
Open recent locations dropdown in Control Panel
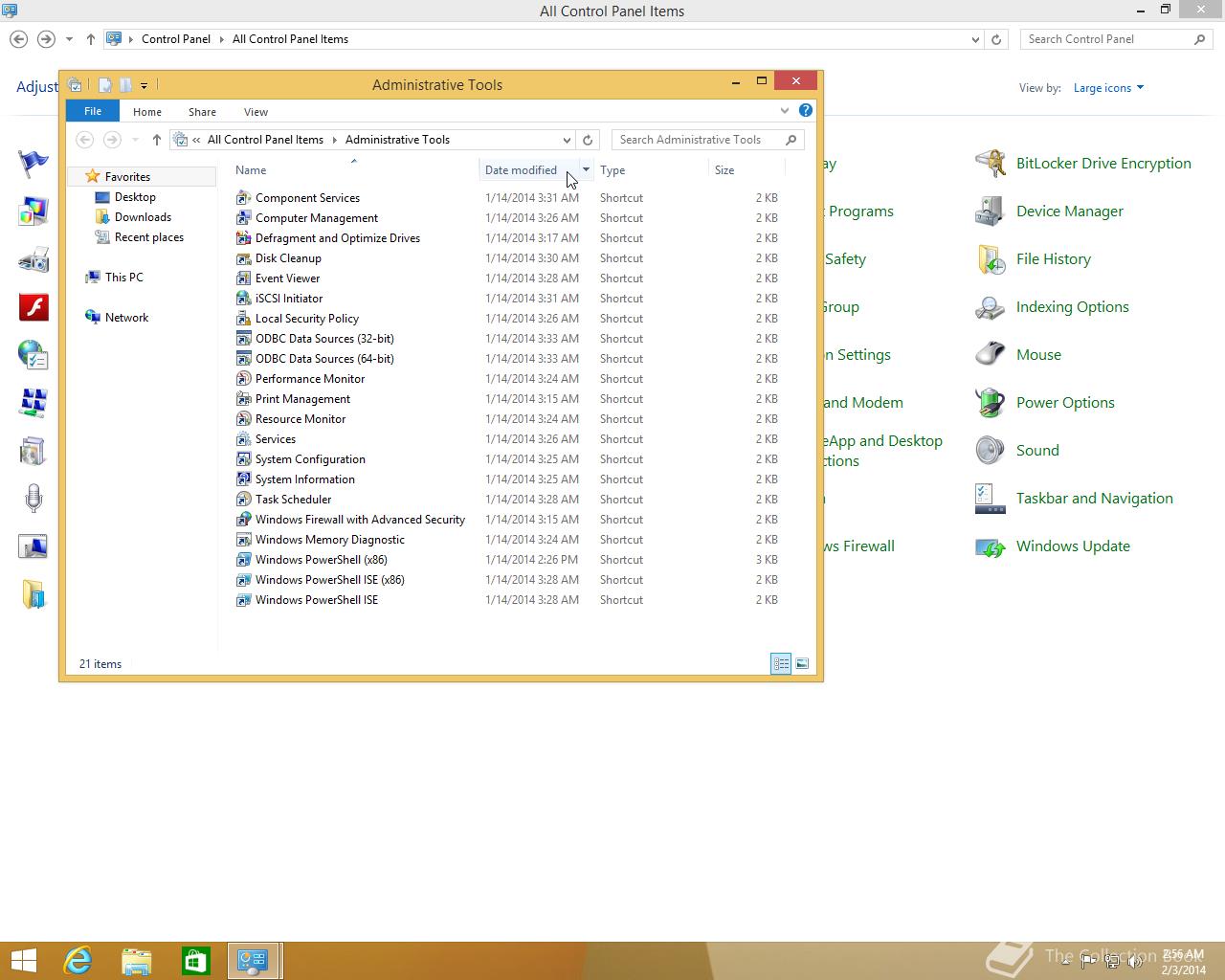pos(69,39)
